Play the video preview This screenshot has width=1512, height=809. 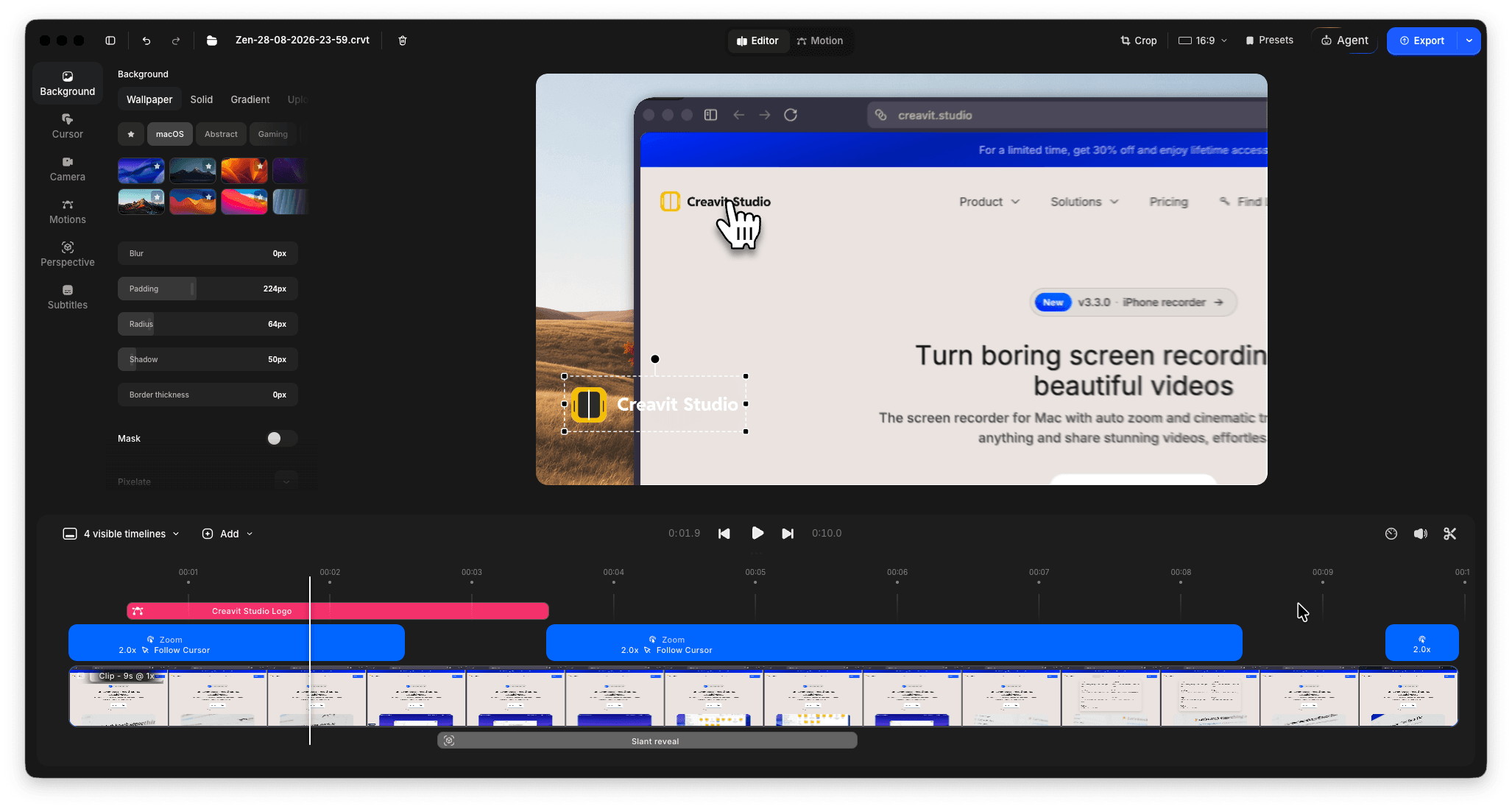coord(757,533)
